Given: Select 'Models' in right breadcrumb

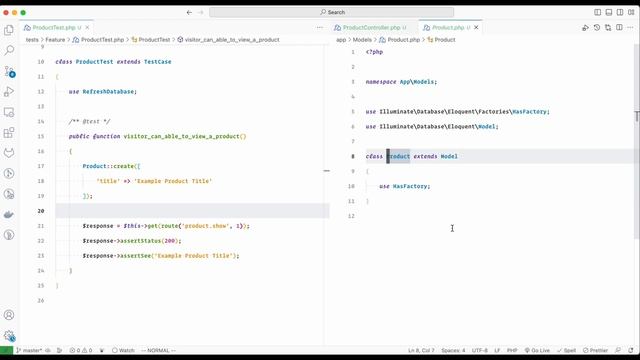Looking at the screenshot, I should coord(362,40).
